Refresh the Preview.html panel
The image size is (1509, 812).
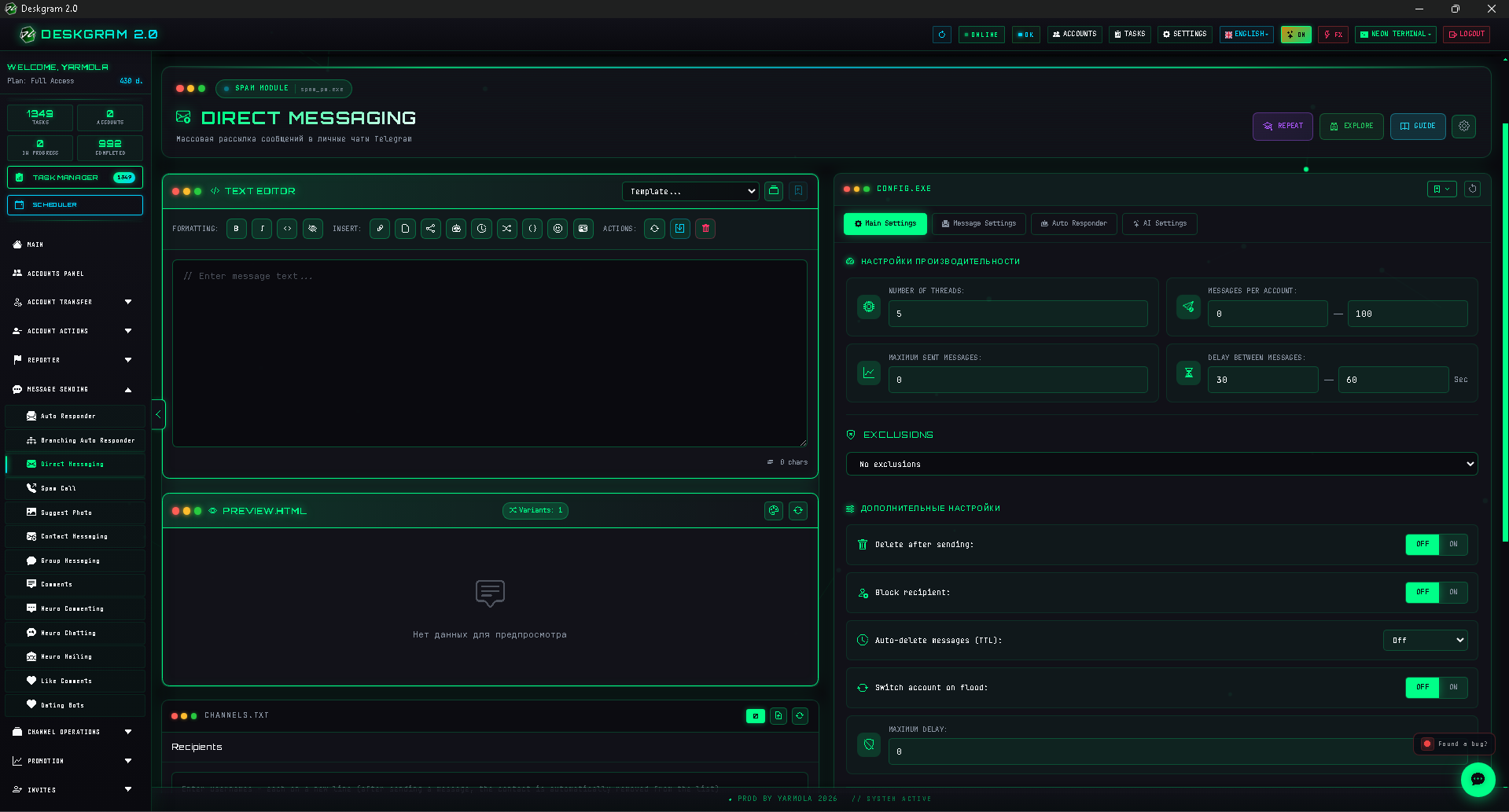click(798, 511)
